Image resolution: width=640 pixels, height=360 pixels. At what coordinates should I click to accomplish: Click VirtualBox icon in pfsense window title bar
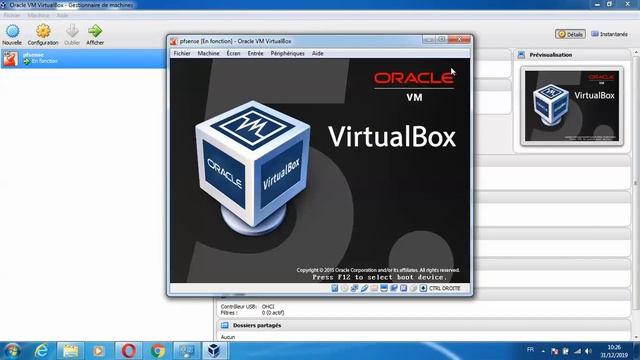173,41
